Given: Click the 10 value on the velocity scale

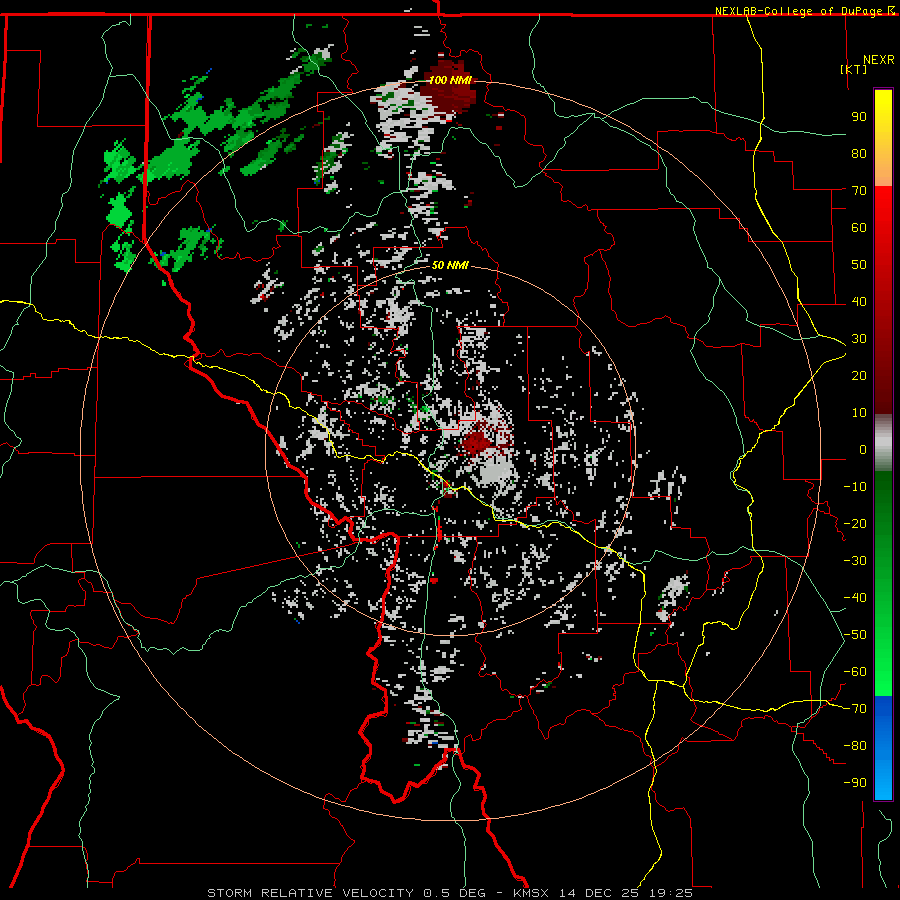Looking at the screenshot, I should (x=859, y=413).
